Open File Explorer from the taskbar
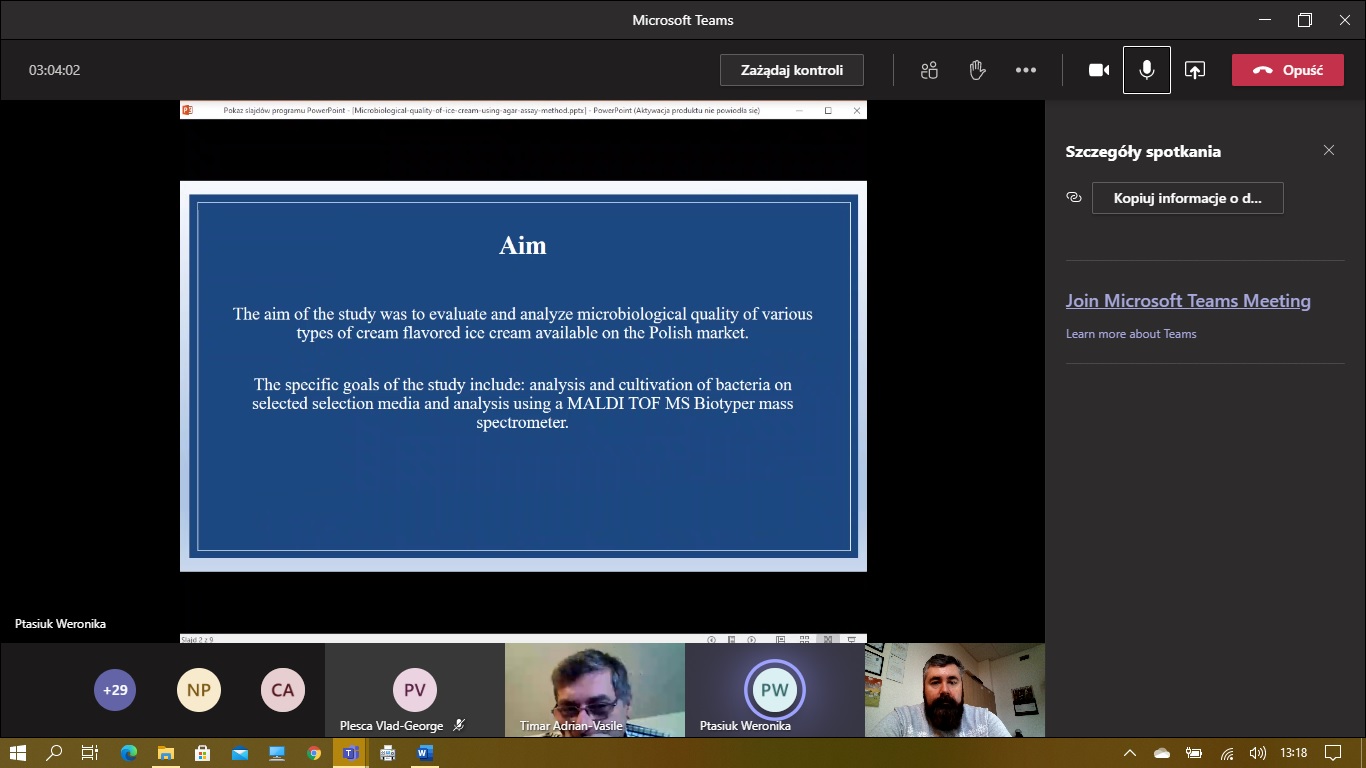 [x=166, y=753]
